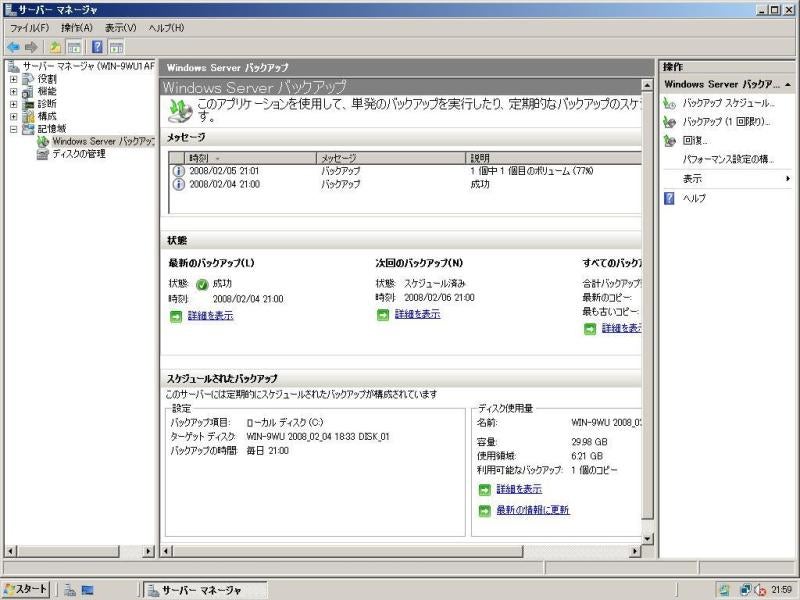Select 役割 in the console tree
800x600 pixels.
click(47, 79)
